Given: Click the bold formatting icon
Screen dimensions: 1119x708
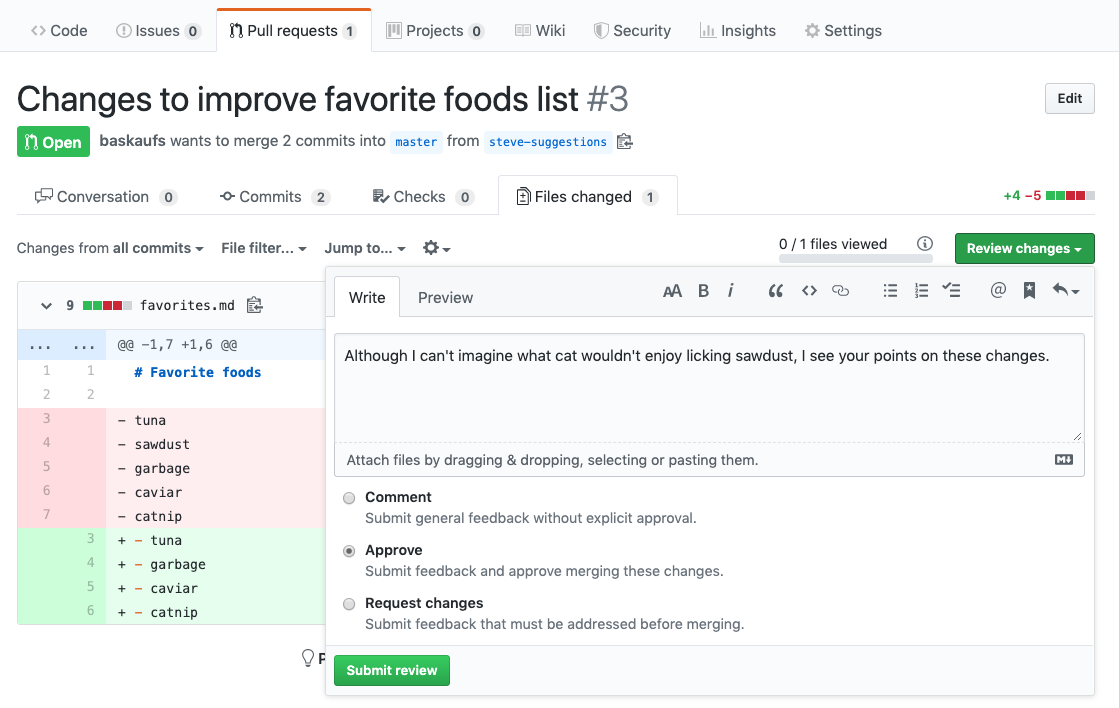Looking at the screenshot, I should (x=703, y=290).
